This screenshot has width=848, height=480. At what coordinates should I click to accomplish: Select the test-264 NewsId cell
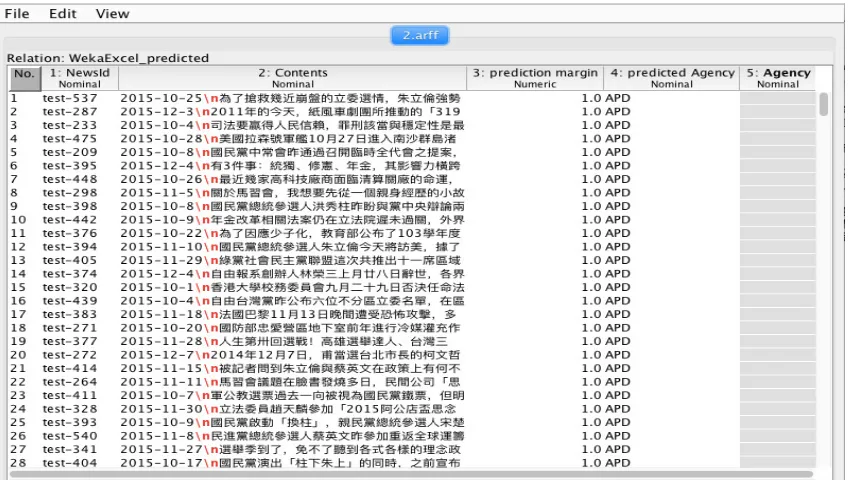tap(80, 382)
